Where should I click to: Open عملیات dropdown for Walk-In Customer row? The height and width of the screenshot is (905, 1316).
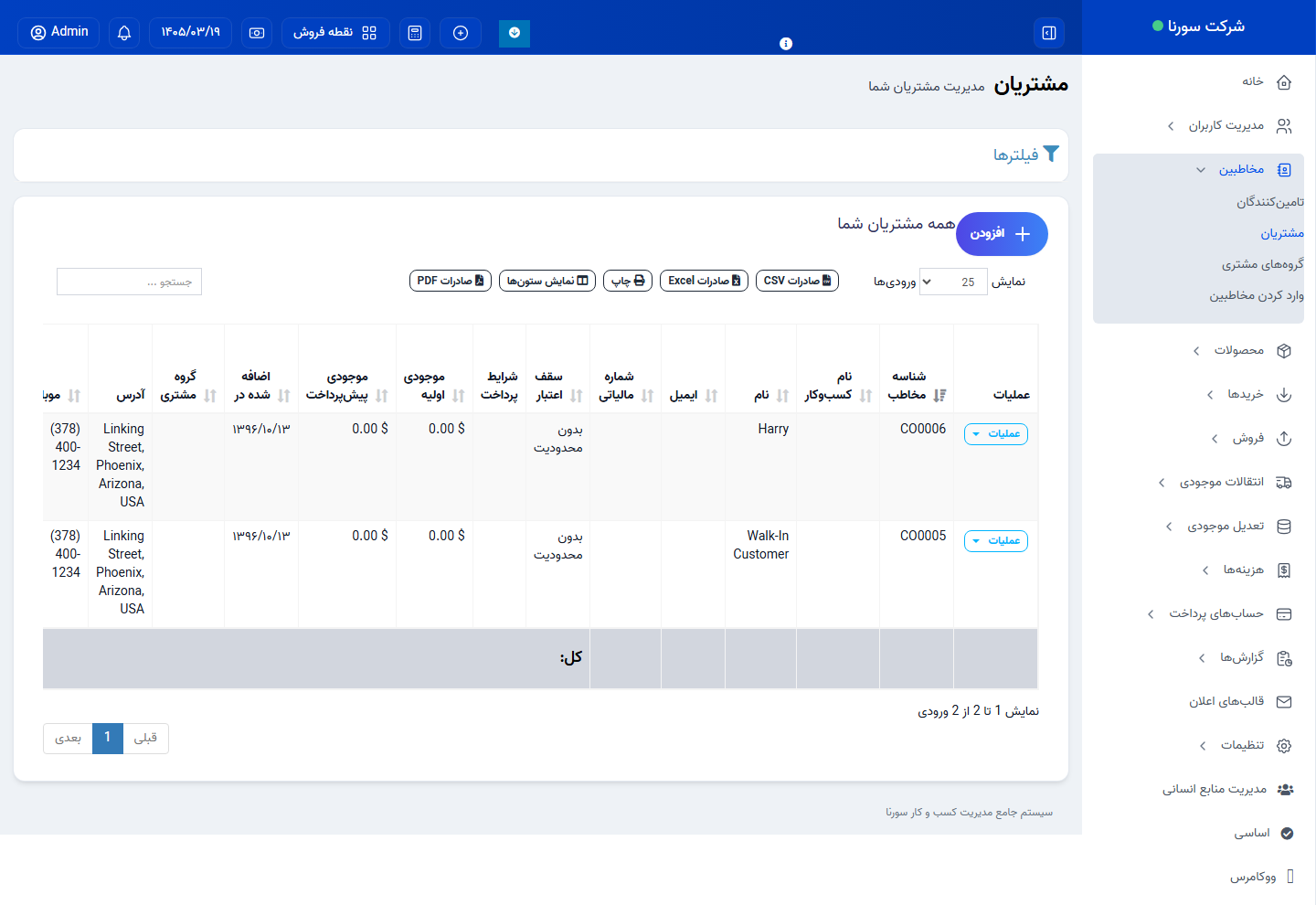(x=996, y=541)
